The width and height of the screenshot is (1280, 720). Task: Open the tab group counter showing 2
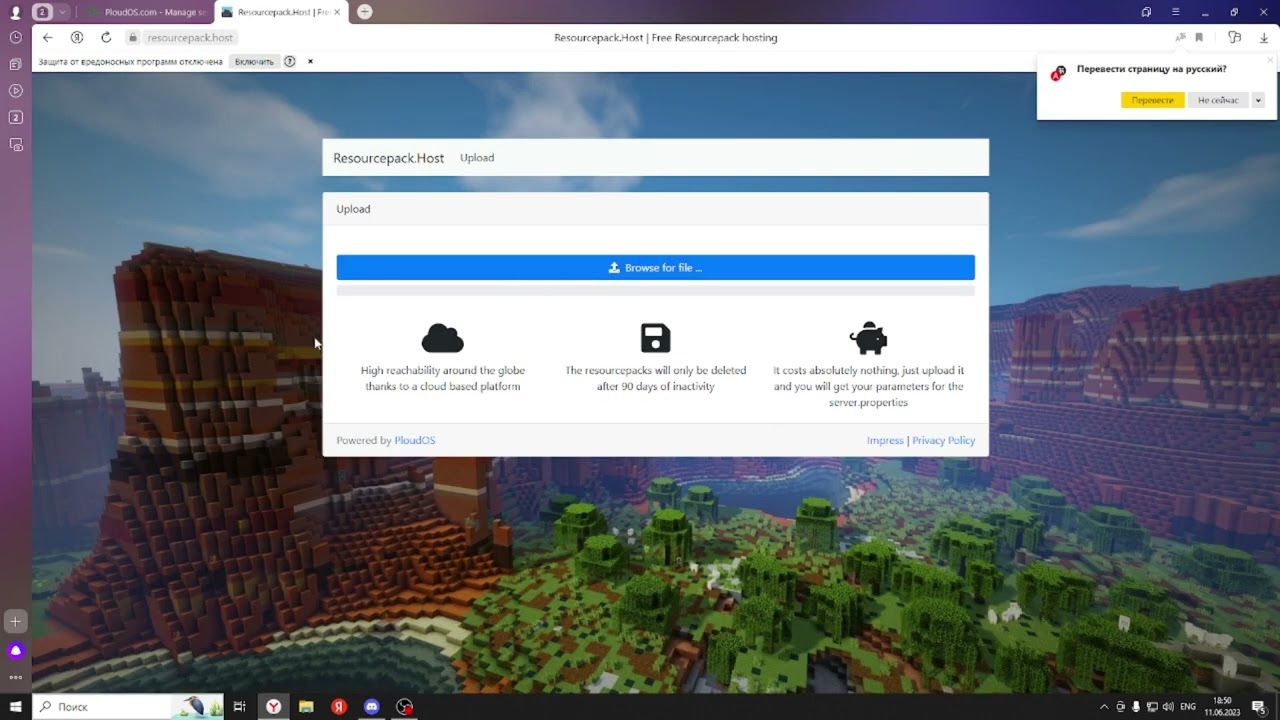(x=43, y=12)
